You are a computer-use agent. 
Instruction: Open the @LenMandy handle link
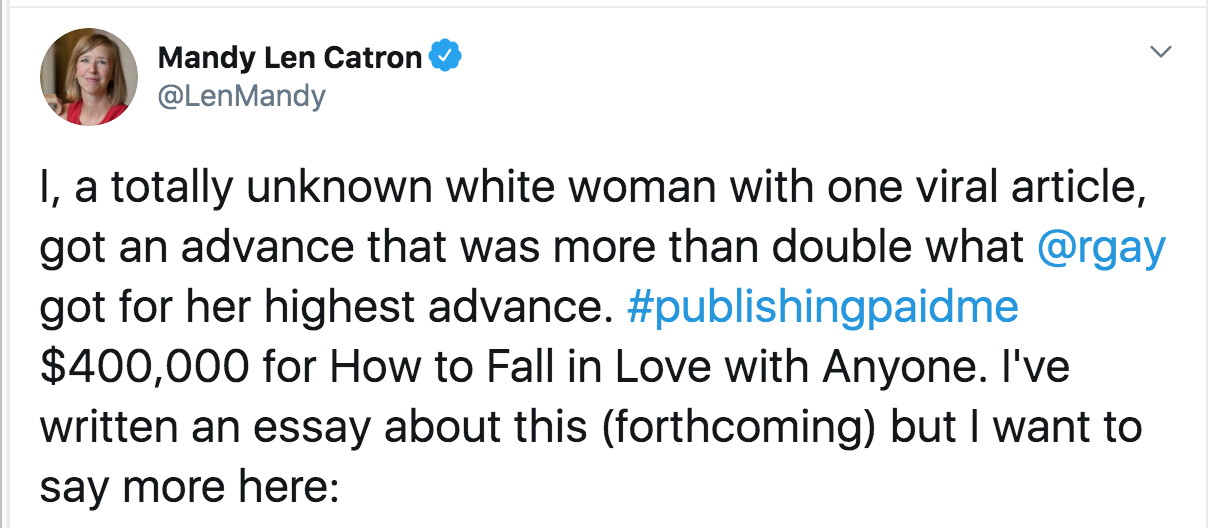click(241, 96)
